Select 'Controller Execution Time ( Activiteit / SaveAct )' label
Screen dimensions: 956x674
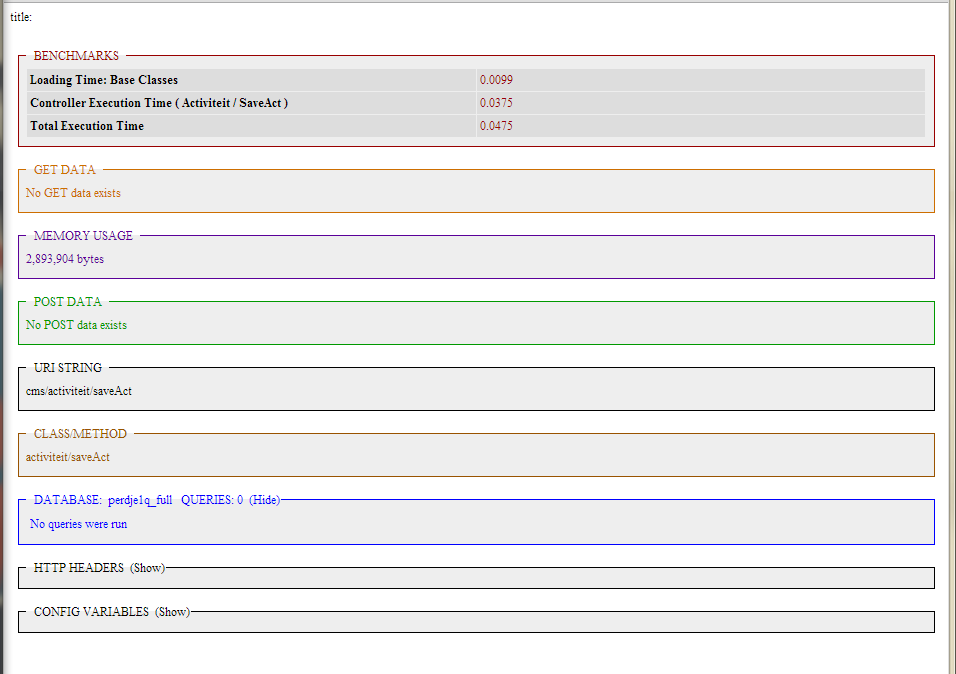point(159,102)
